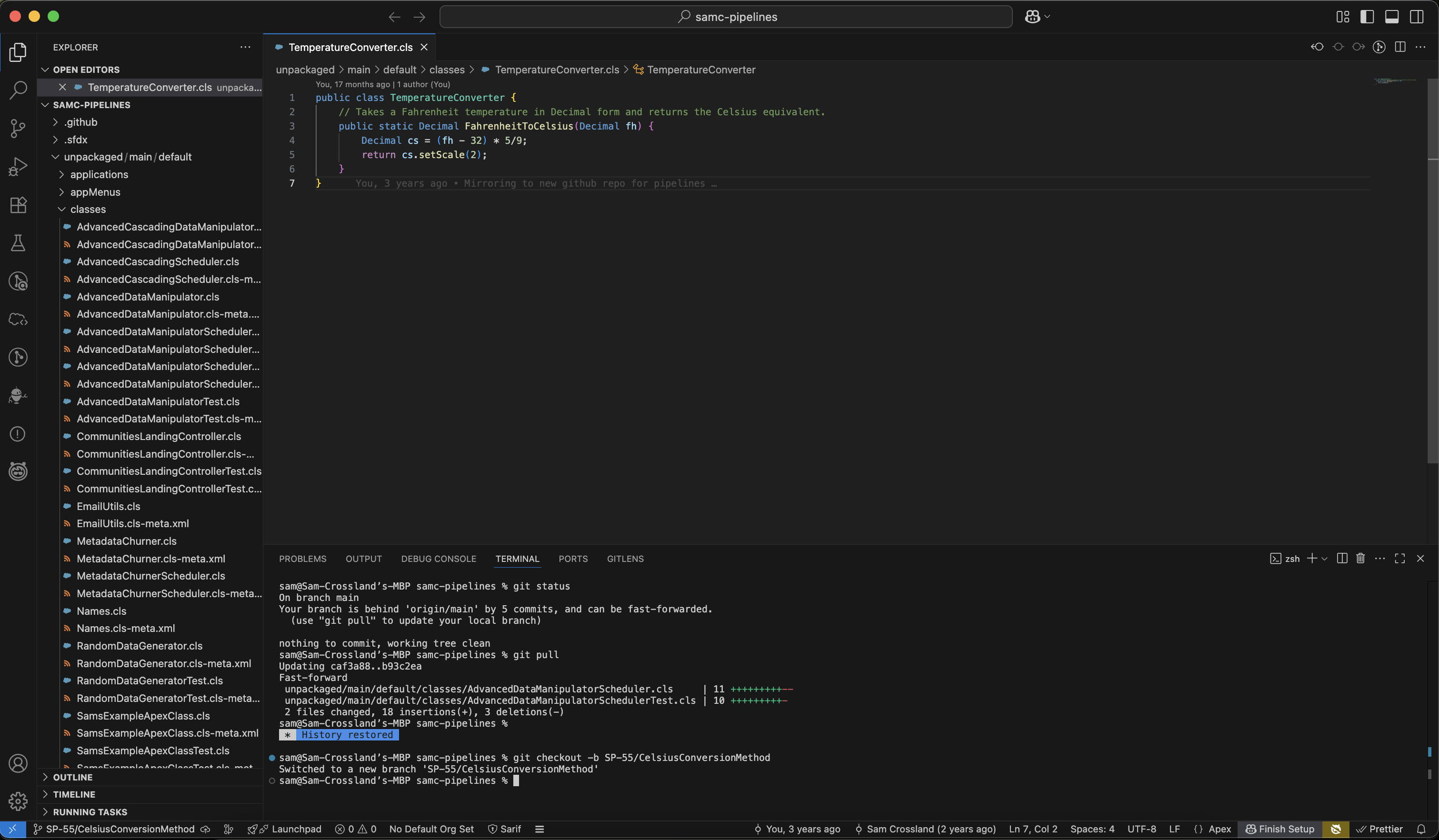Toggle the bottom panel visibility
Screen dimensions: 1439x840
tap(1391, 17)
